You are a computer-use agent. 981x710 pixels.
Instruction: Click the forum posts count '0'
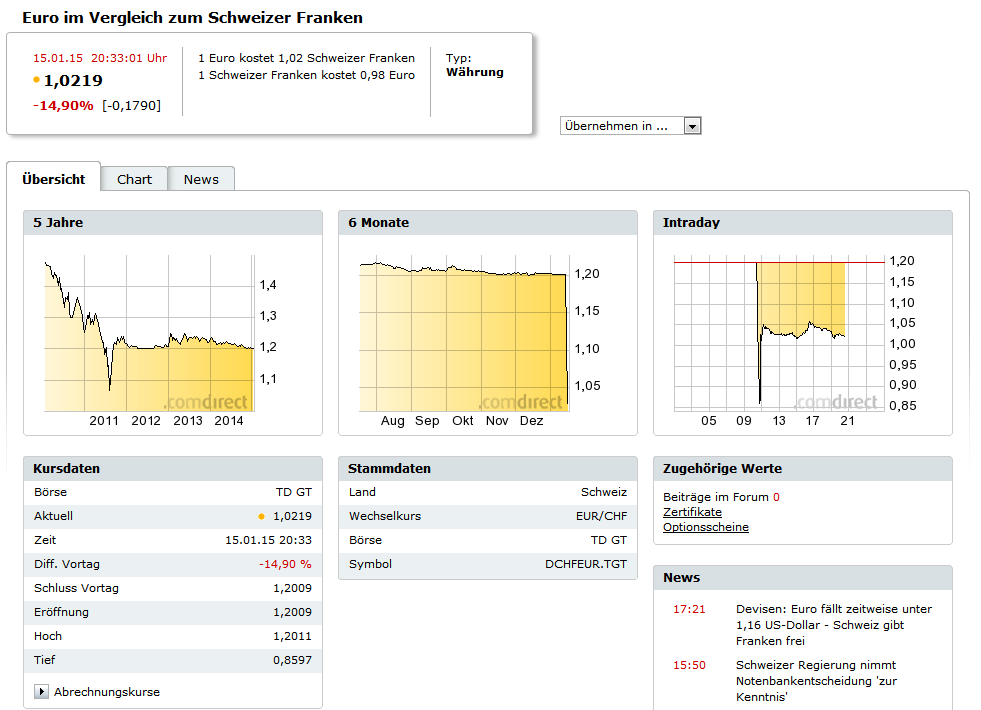point(776,497)
